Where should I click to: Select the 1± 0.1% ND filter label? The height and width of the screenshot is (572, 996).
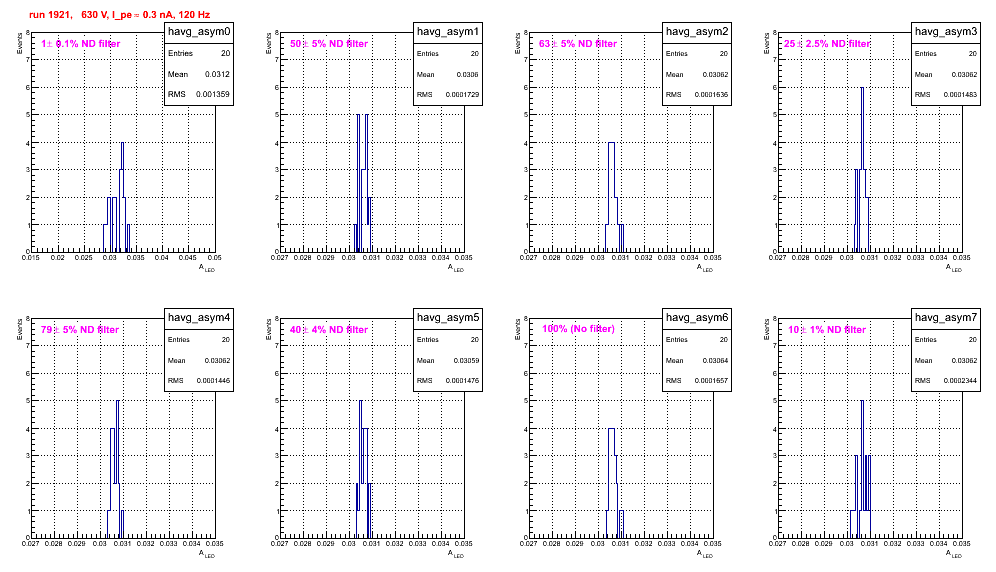(x=81, y=44)
